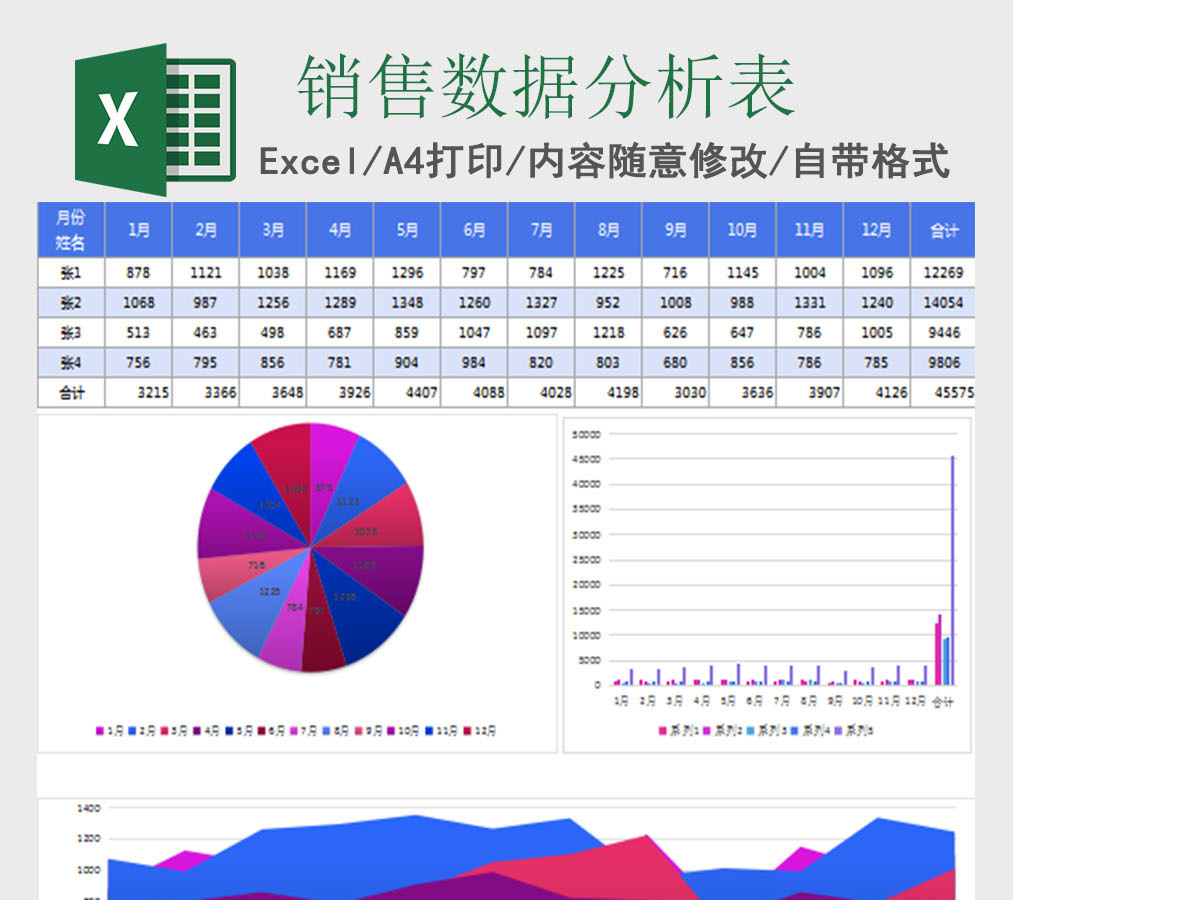
Task: Click the green Excel logo icon
Action: (x=154, y=119)
